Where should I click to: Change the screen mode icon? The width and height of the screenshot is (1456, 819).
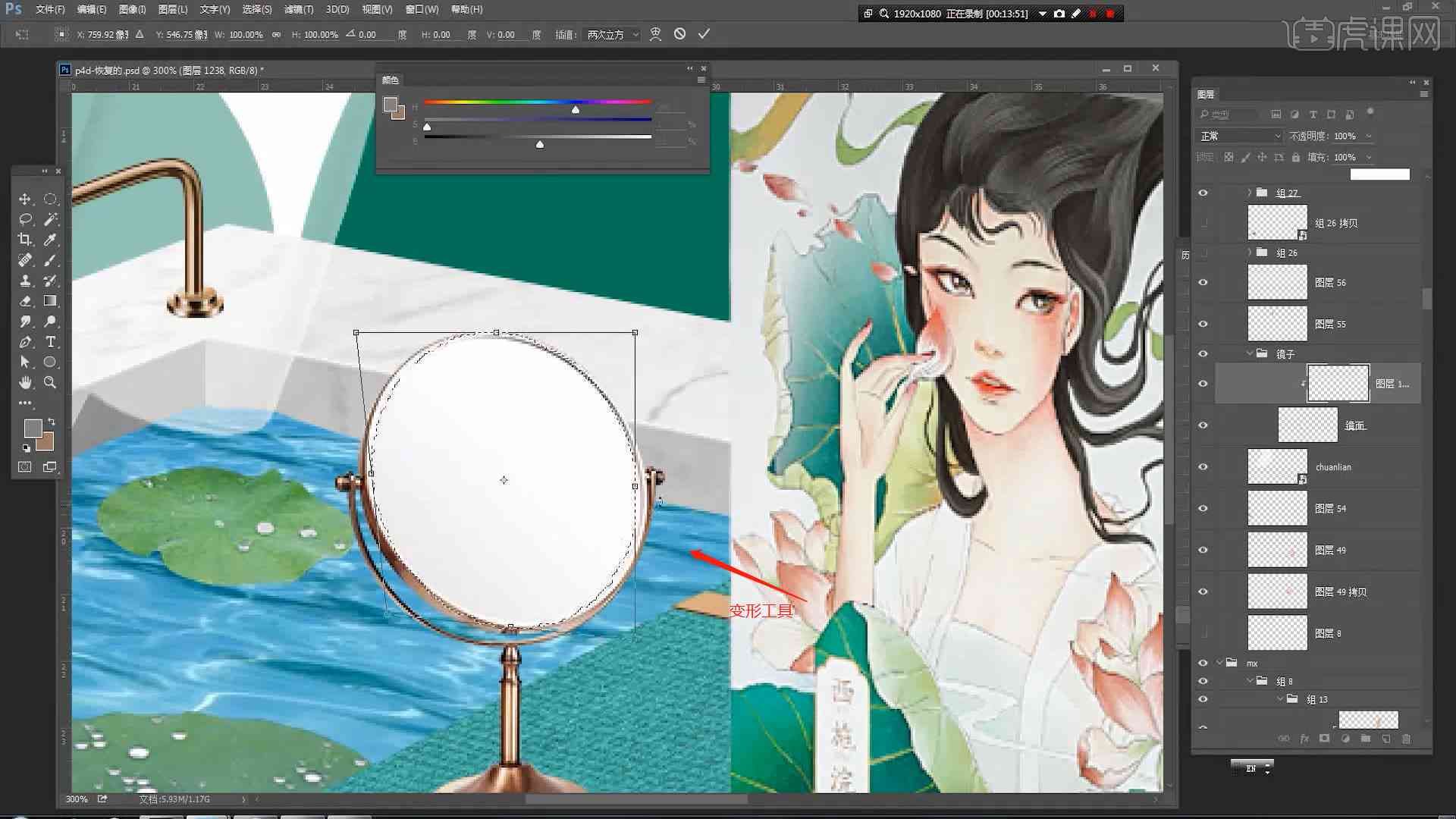[50, 467]
